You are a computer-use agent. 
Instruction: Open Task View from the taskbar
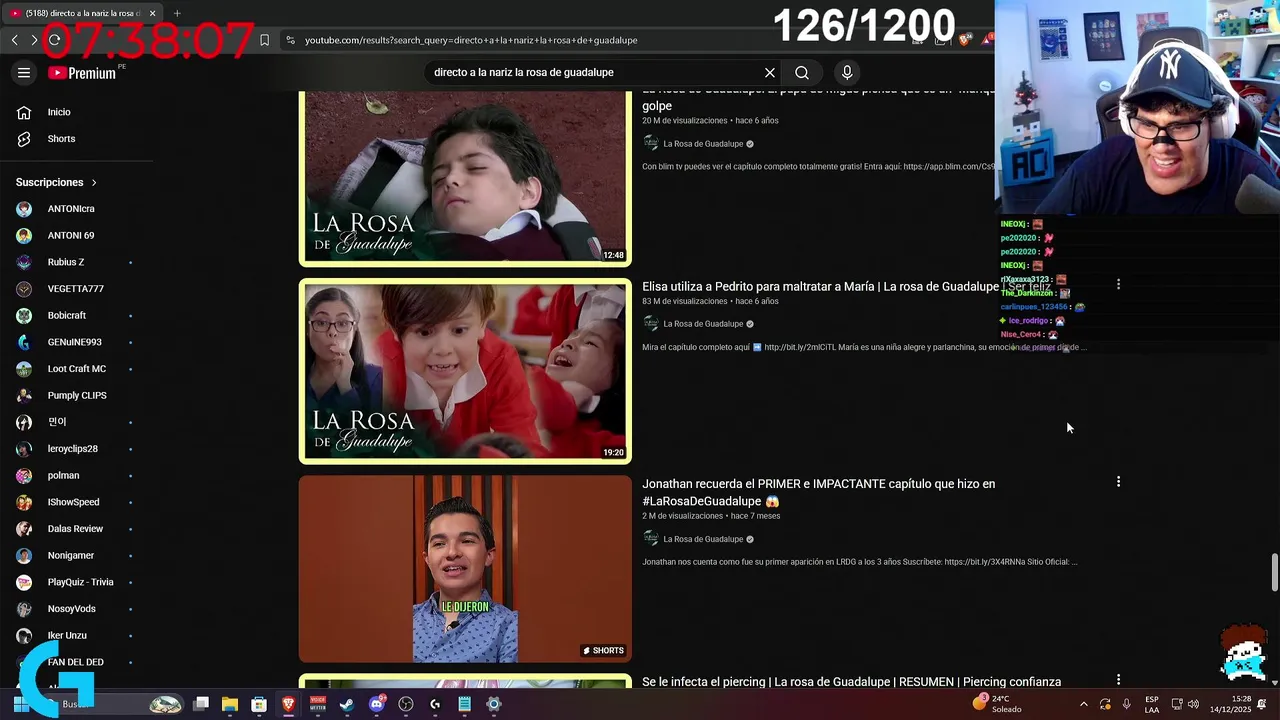click(x=201, y=704)
